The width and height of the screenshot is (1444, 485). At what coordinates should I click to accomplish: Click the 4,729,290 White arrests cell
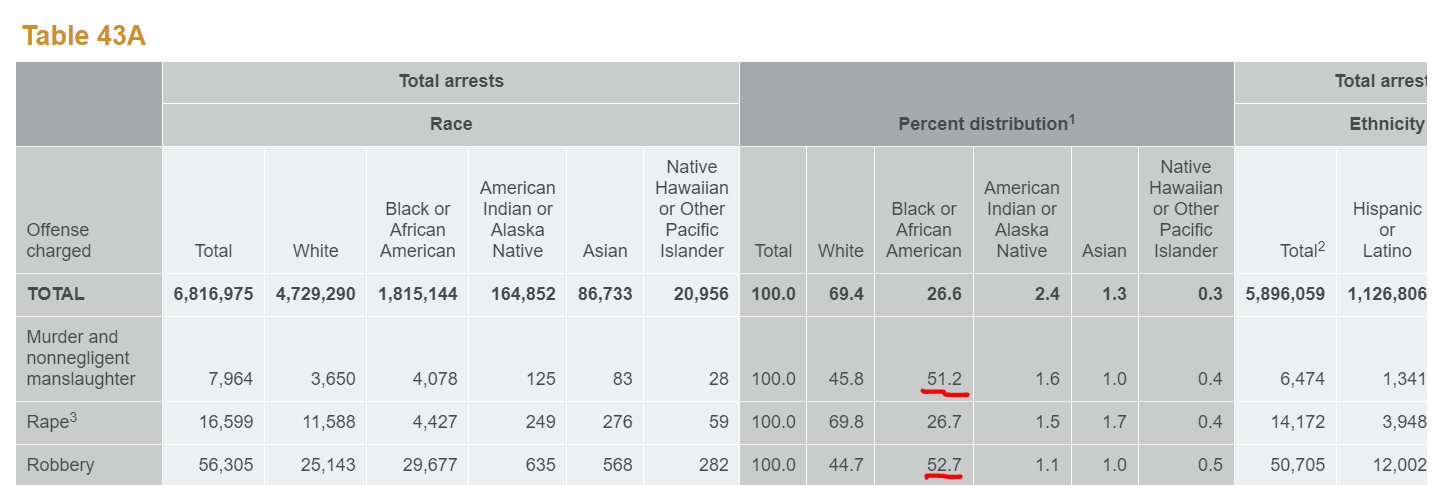tap(315, 294)
